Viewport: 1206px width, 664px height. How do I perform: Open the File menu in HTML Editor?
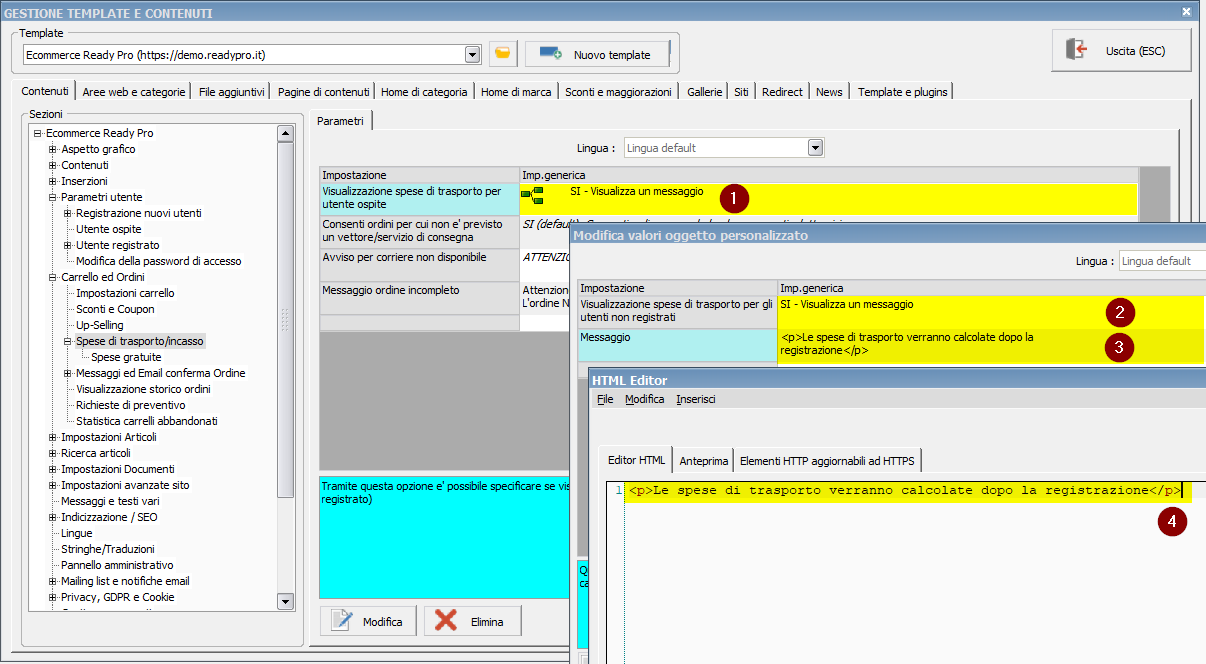coord(605,399)
